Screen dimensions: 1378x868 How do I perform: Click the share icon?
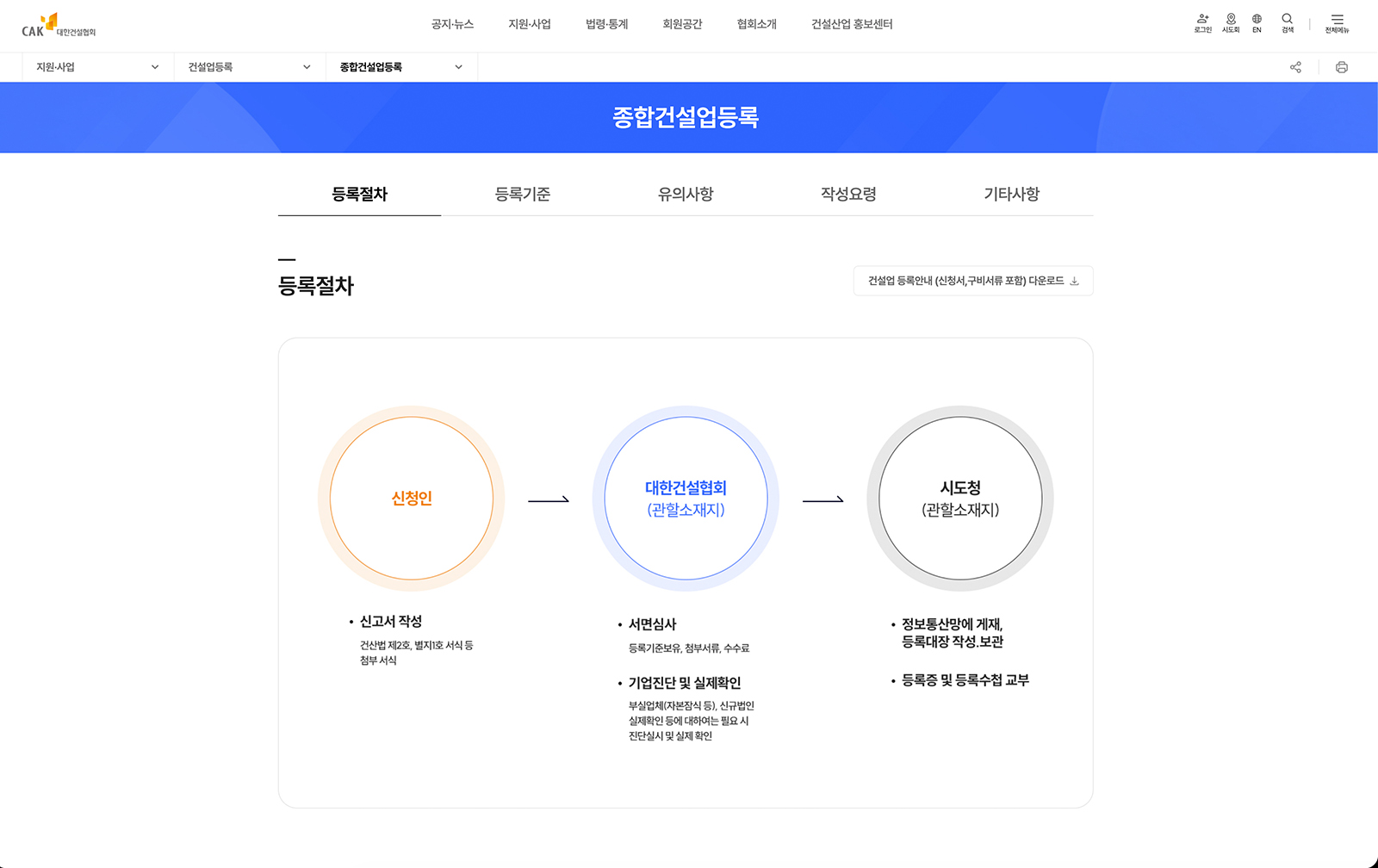(x=1295, y=67)
